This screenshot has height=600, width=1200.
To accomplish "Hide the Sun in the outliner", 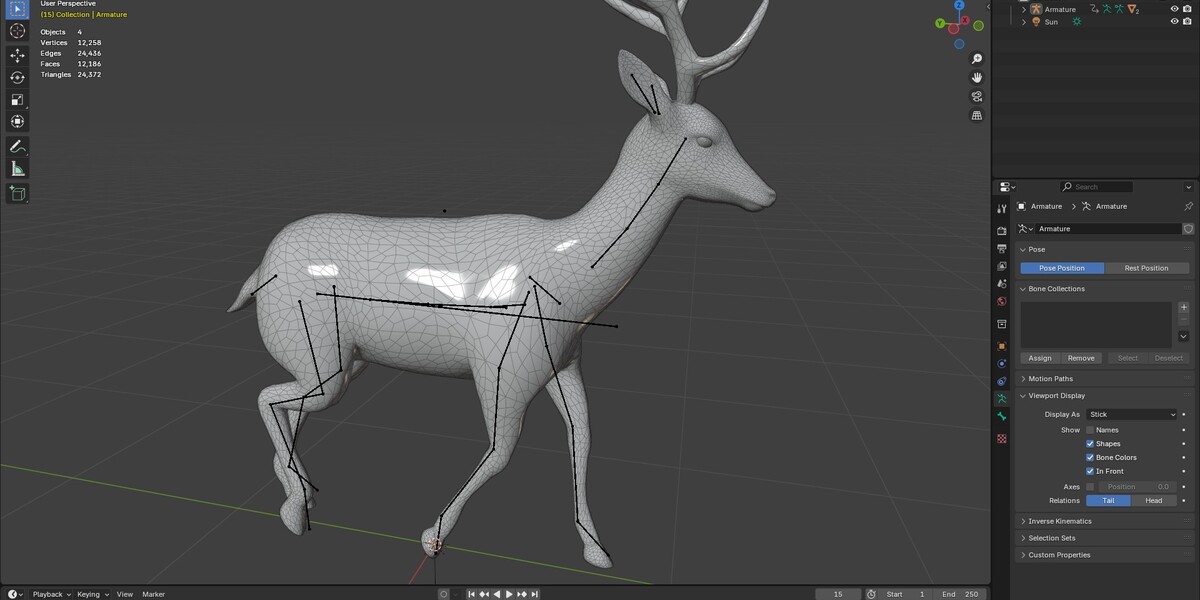I will (1175, 21).
